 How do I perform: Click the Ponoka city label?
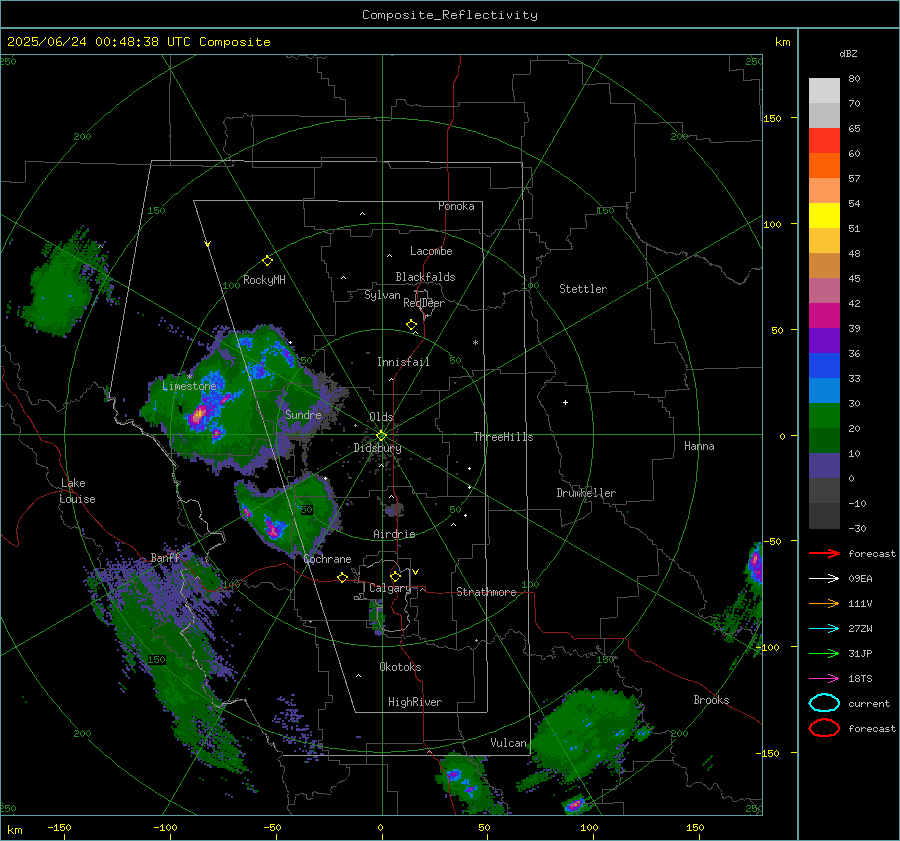[456, 206]
